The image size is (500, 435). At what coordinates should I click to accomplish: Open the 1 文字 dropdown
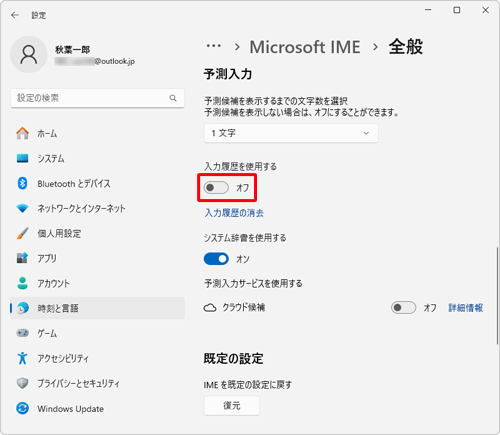[291, 133]
